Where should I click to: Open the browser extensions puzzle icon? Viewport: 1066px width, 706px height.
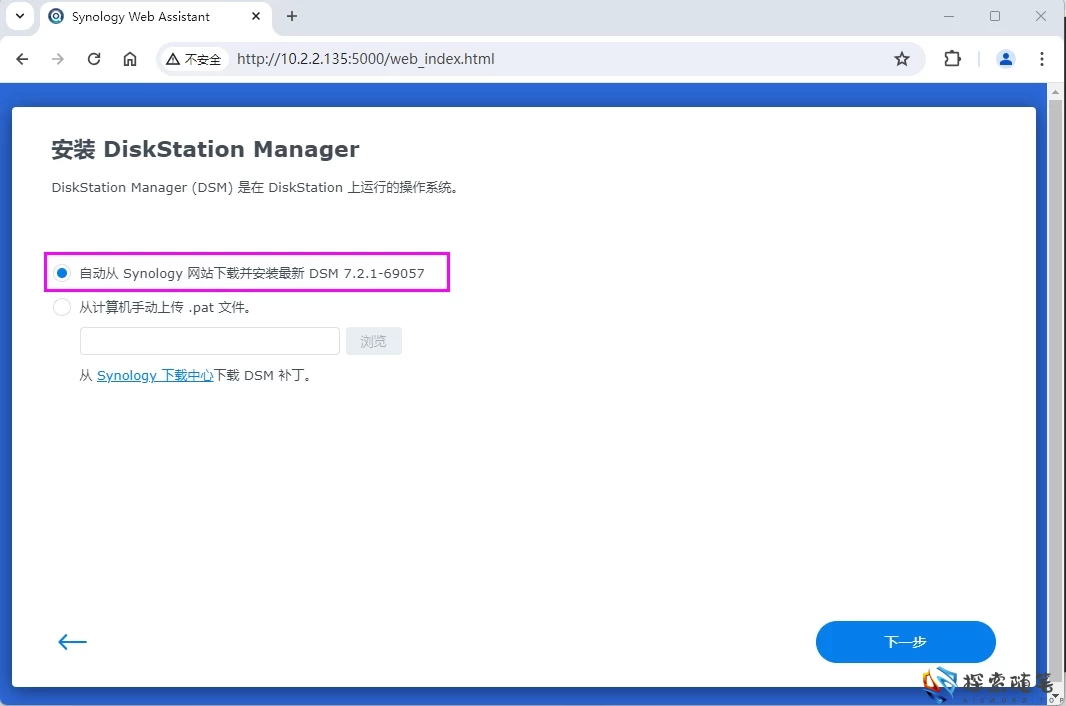pyautogui.click(x=952, y=59)
